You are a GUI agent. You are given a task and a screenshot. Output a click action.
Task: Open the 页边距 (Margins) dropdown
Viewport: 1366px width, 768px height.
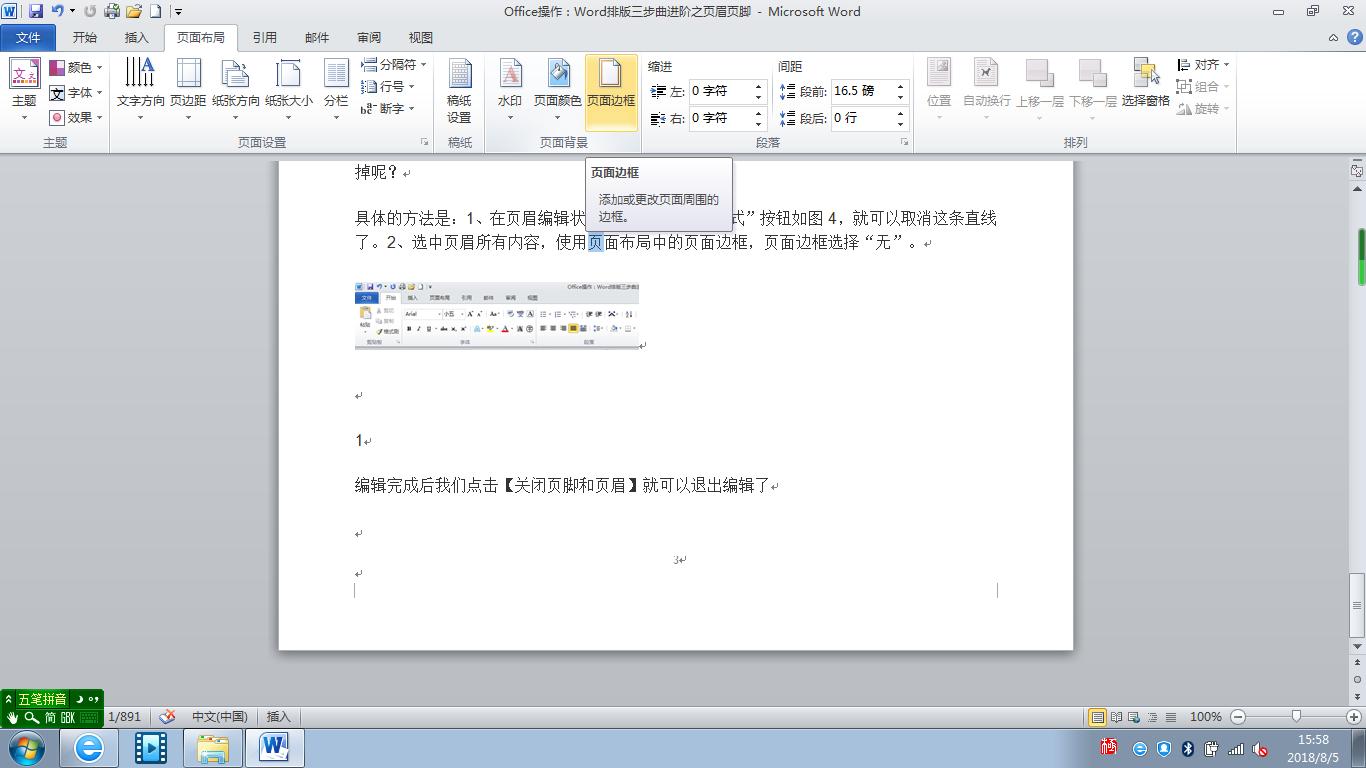pyautogui.click(x=189, y=85)
